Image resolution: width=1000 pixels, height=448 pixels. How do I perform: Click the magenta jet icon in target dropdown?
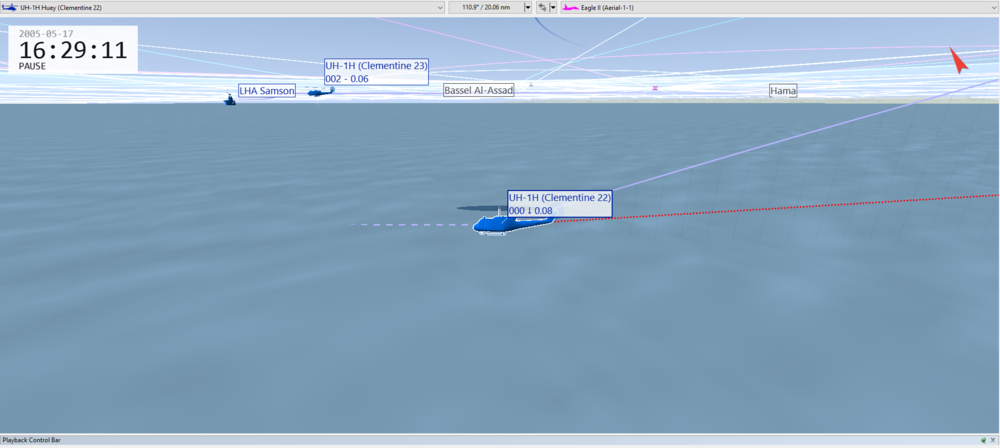[x=571, y=7]
